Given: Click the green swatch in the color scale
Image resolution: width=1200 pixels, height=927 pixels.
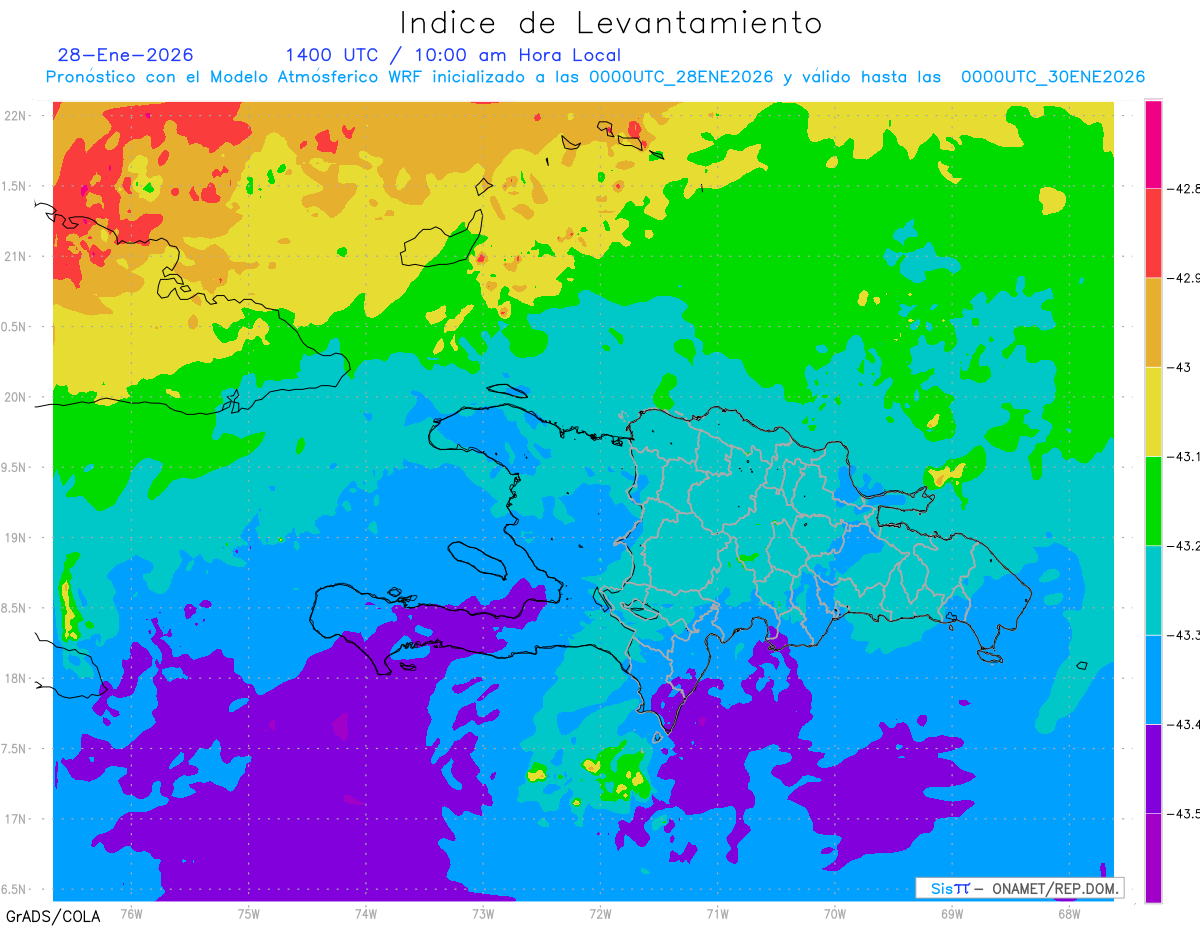Looking at the screenshot, I should 1153,501.
